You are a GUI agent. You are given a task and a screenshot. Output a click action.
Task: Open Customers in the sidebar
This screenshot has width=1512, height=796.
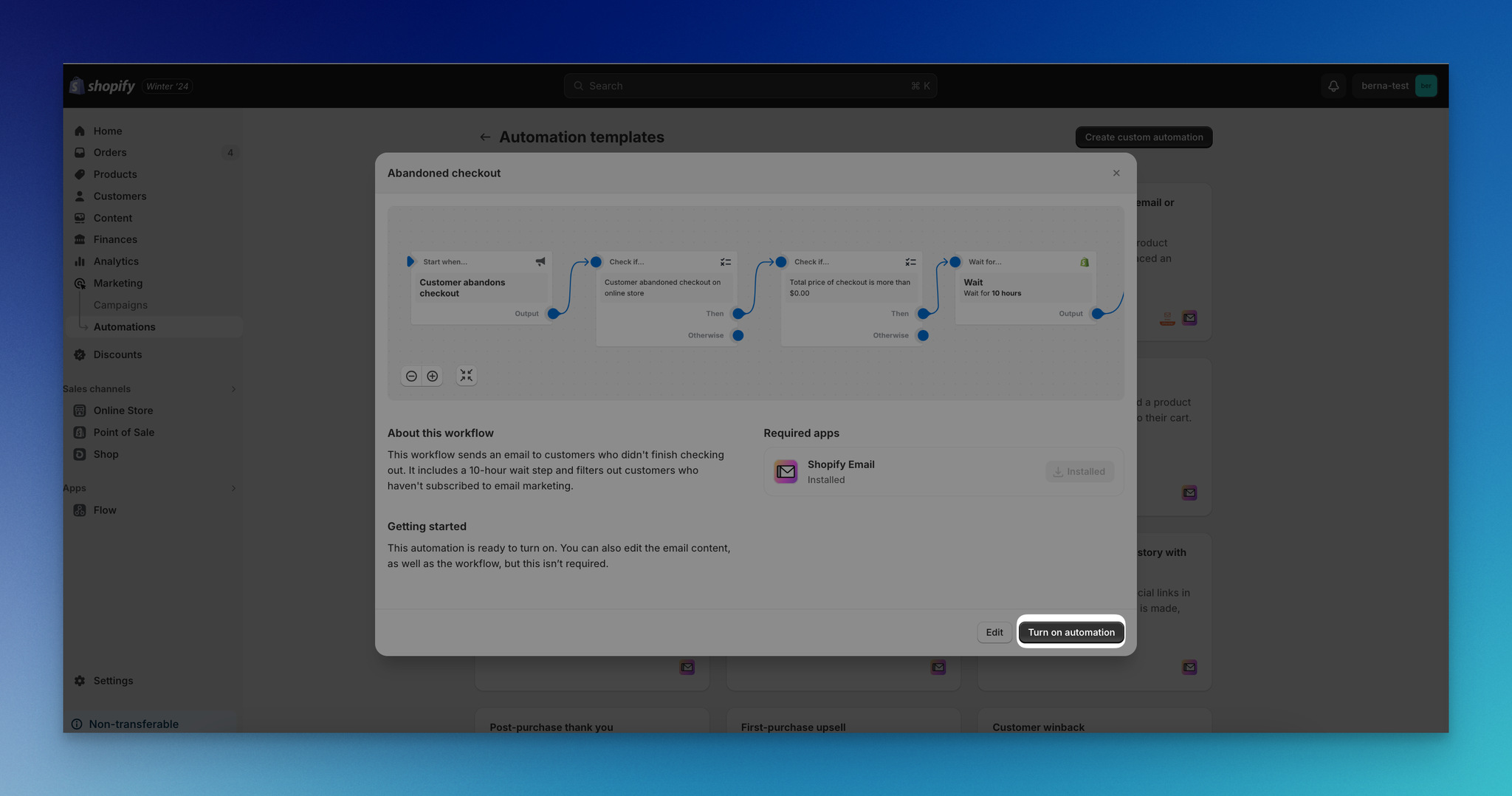154,196
